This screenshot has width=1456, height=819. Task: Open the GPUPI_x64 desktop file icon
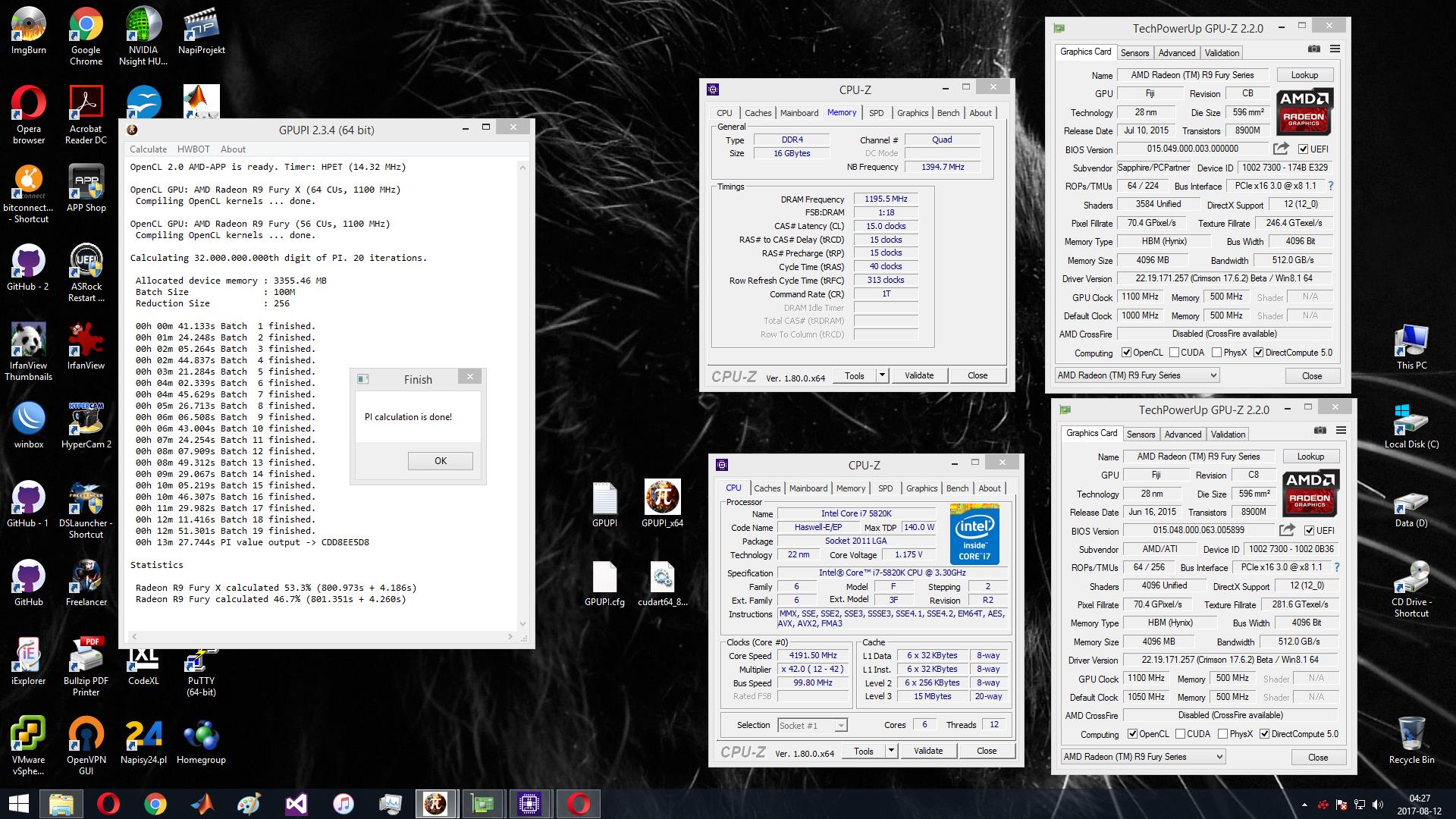pos(662,504)
